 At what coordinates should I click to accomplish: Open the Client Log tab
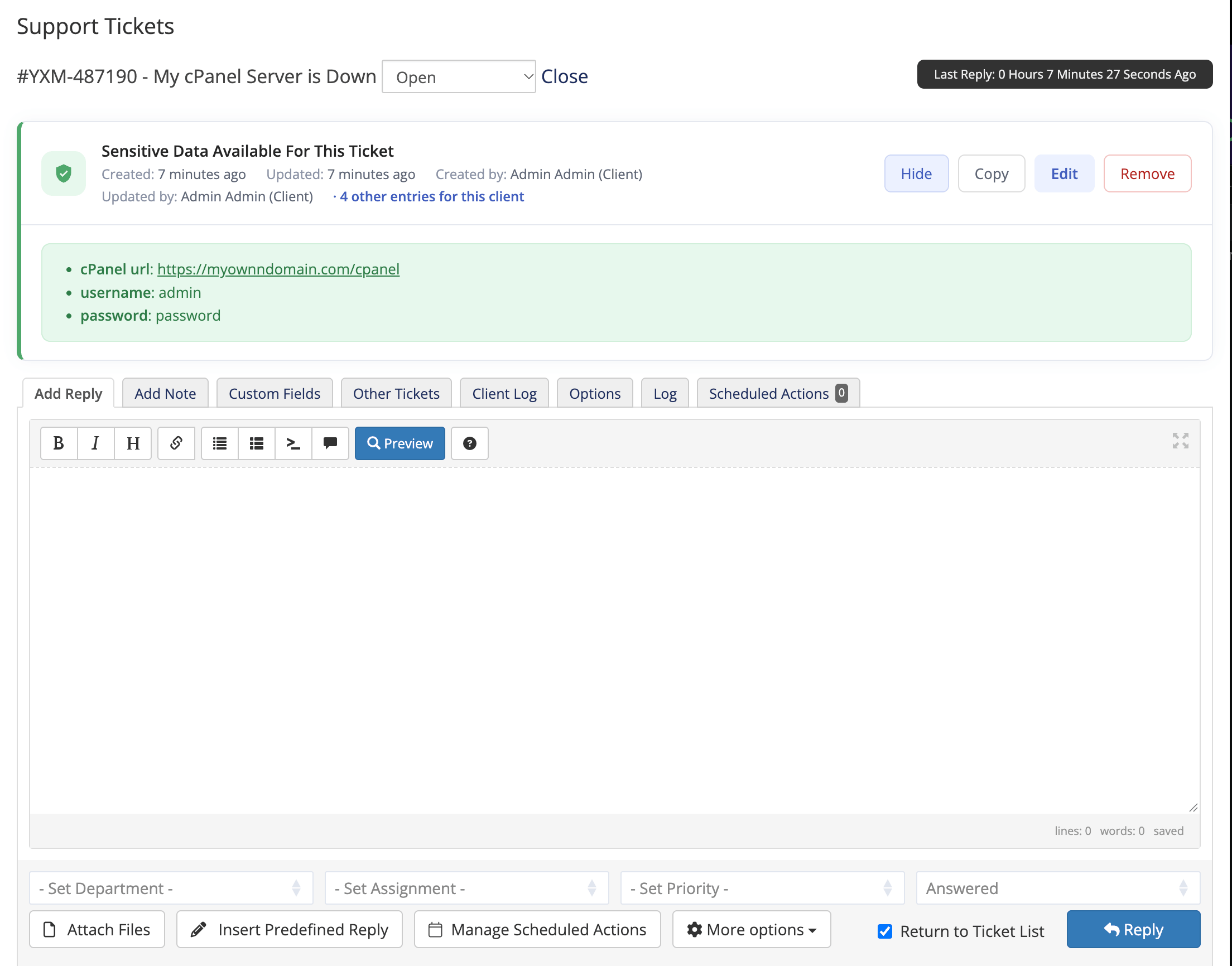point(504,393)
